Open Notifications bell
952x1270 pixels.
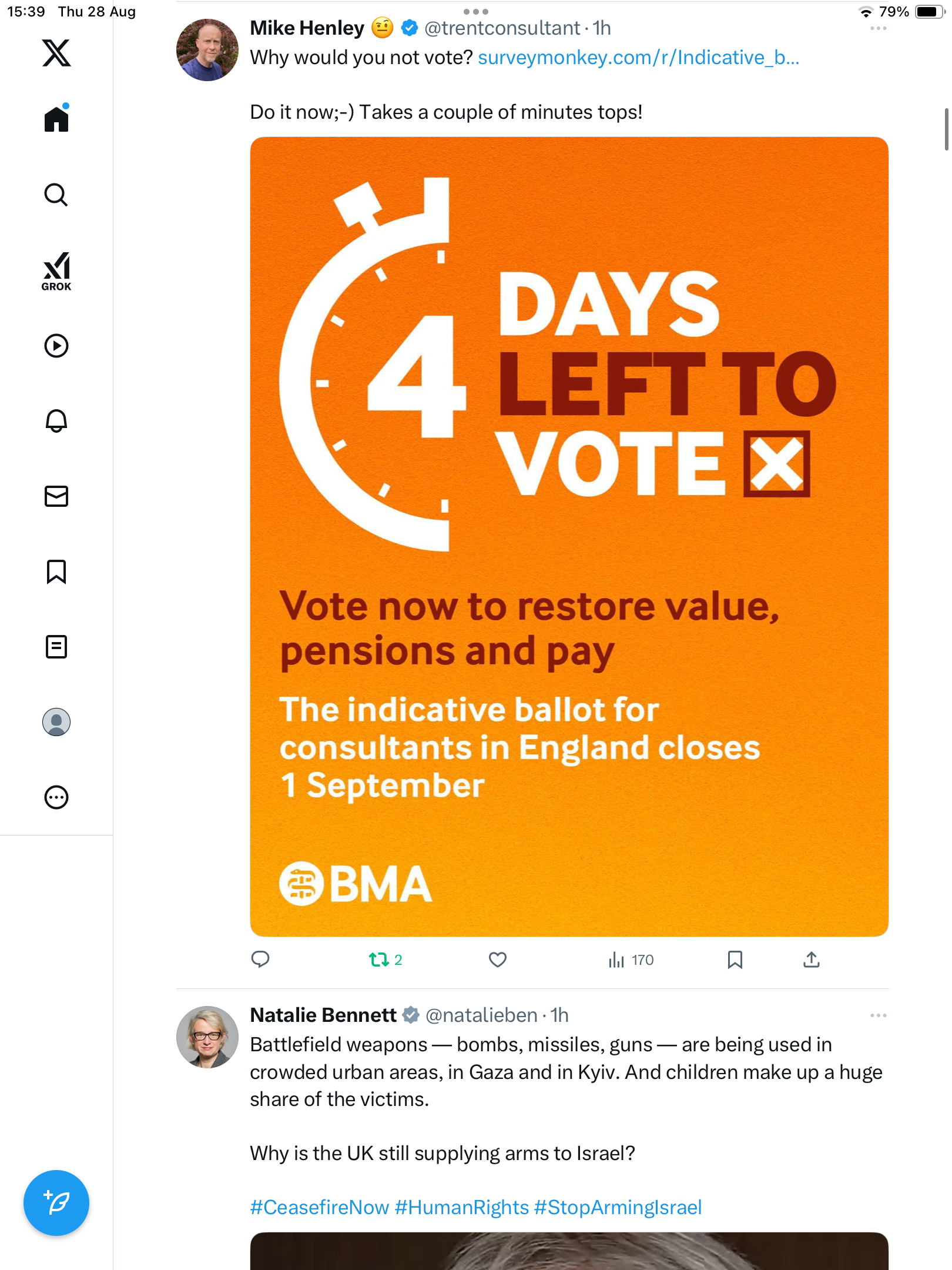point(56,421)
